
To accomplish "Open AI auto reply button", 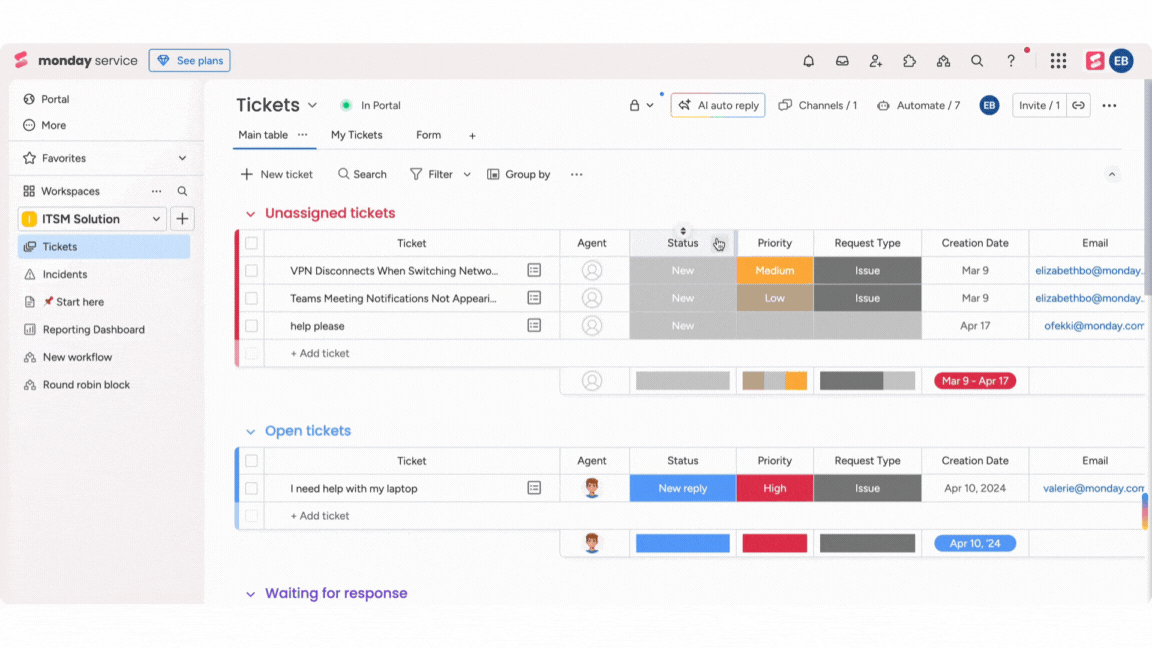I will coord(718,105).
